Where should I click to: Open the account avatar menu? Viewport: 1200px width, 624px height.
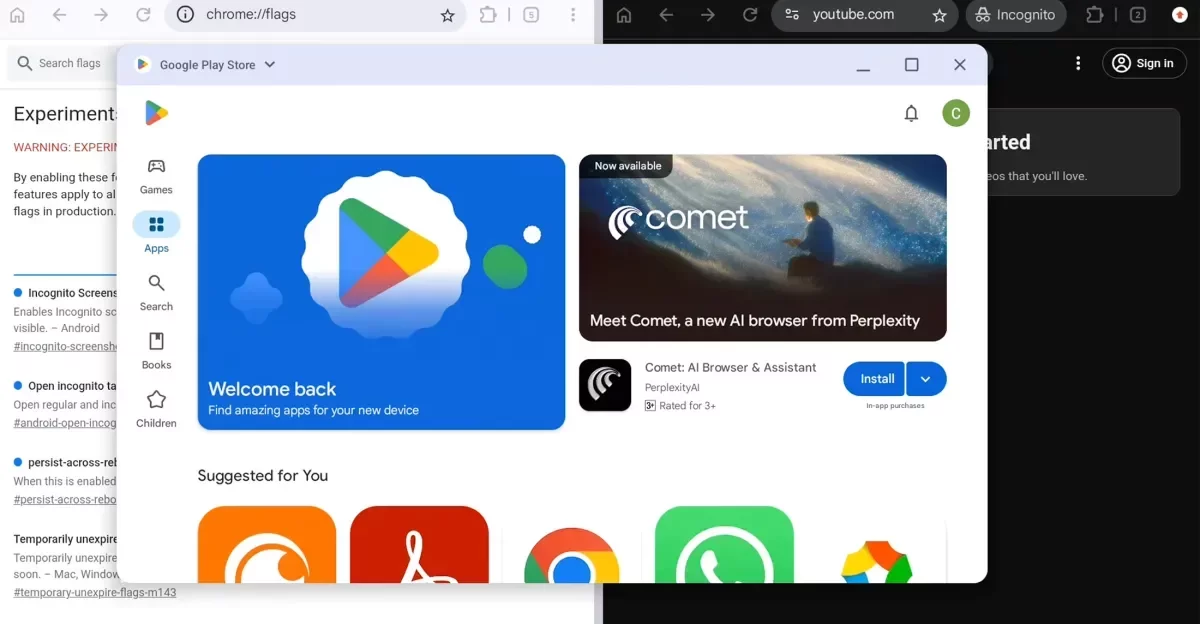coord(955,113)
